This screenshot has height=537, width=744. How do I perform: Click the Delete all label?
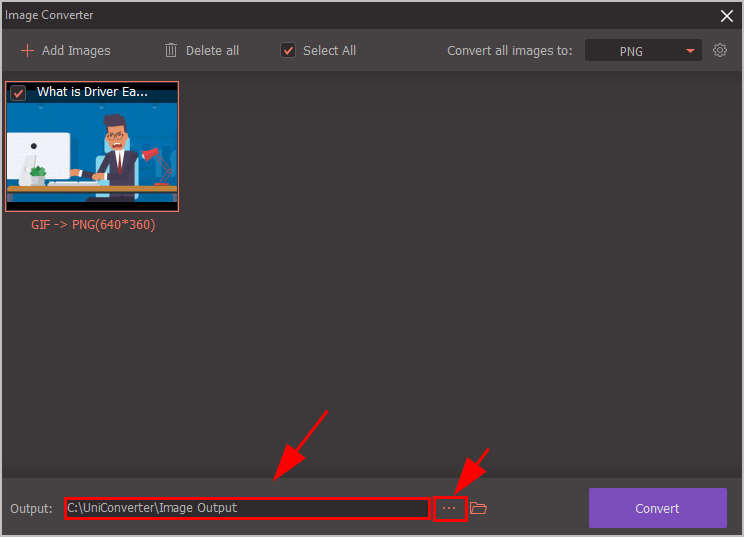[212, 51]
